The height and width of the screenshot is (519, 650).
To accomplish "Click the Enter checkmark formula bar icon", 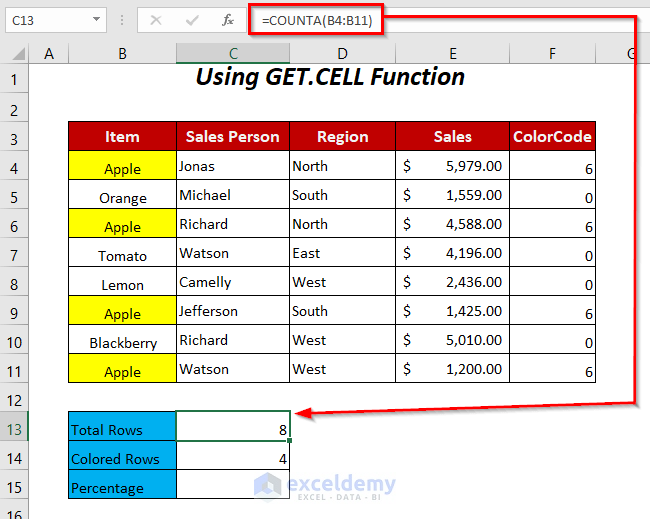I will [192, 20].
